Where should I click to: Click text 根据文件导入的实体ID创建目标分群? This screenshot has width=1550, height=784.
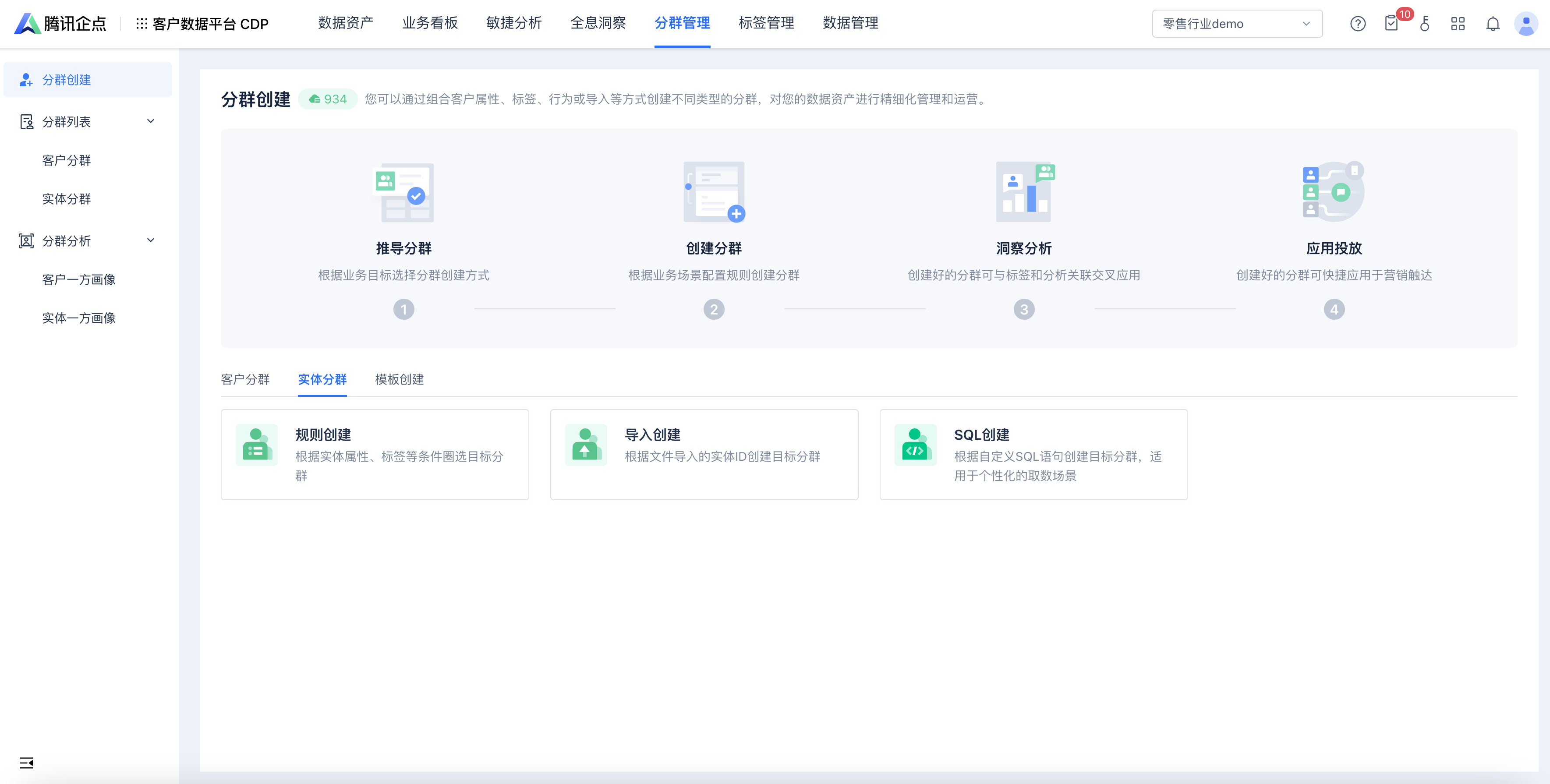723,457
